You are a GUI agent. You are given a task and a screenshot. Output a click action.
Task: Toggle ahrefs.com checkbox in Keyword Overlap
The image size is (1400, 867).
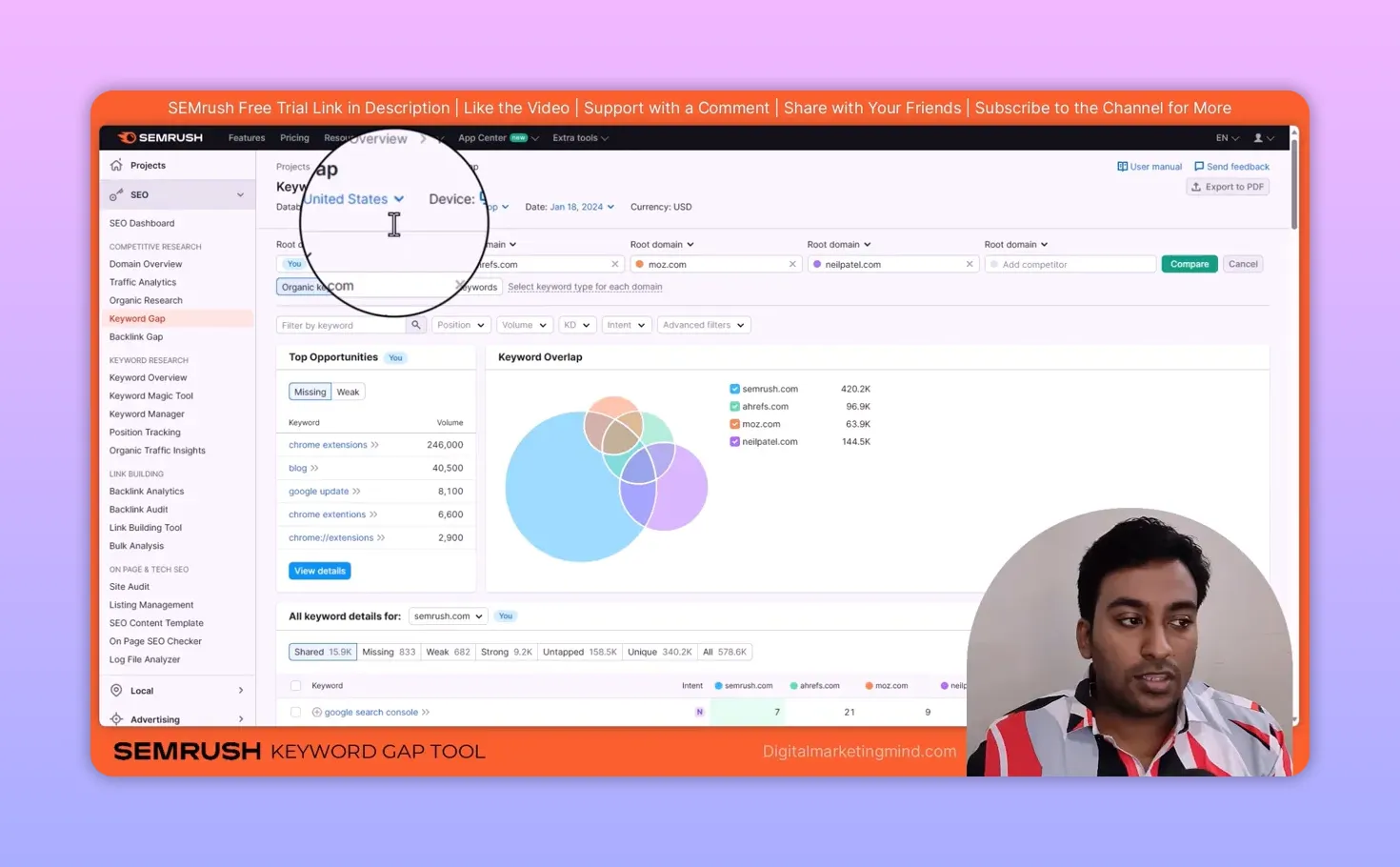[x=734, y=407]
